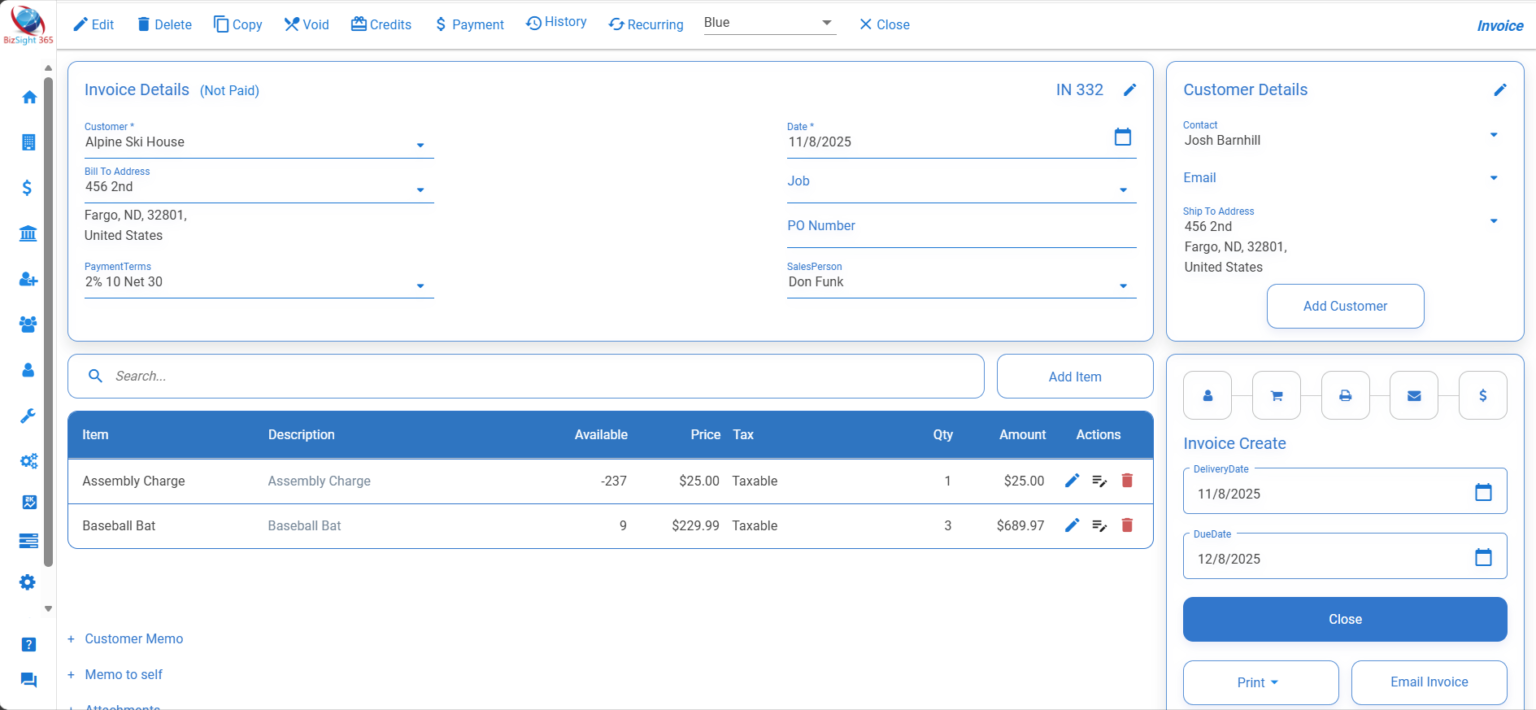Expand the Customer dropdown showing Alpine Ski House

420,143
